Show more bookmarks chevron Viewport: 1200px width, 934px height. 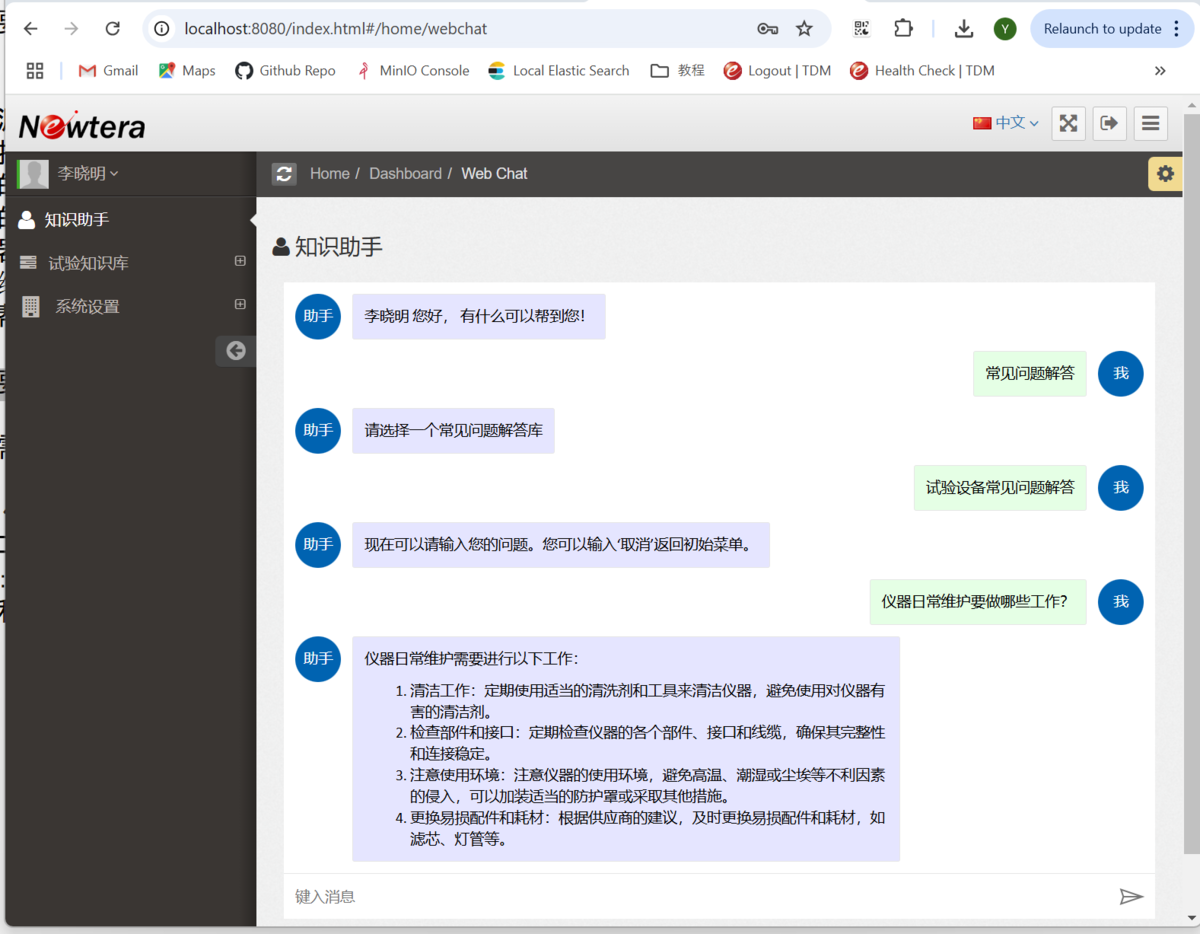[1160, 71]
